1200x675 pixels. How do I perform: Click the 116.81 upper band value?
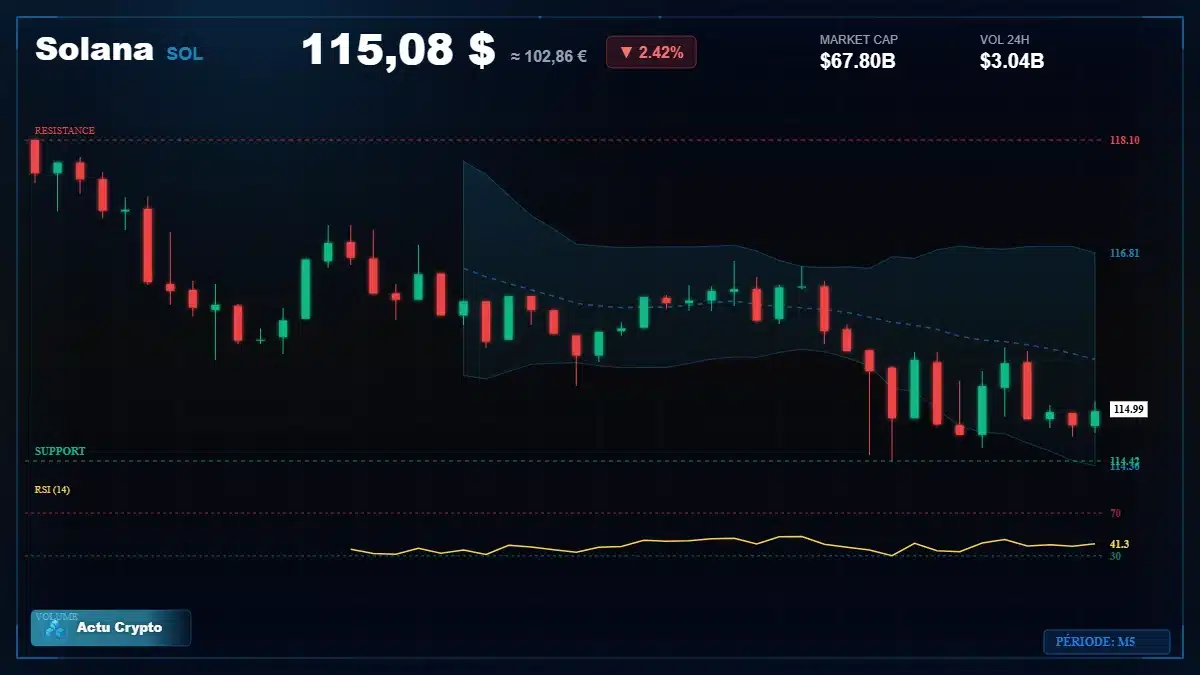(1125, 253)
